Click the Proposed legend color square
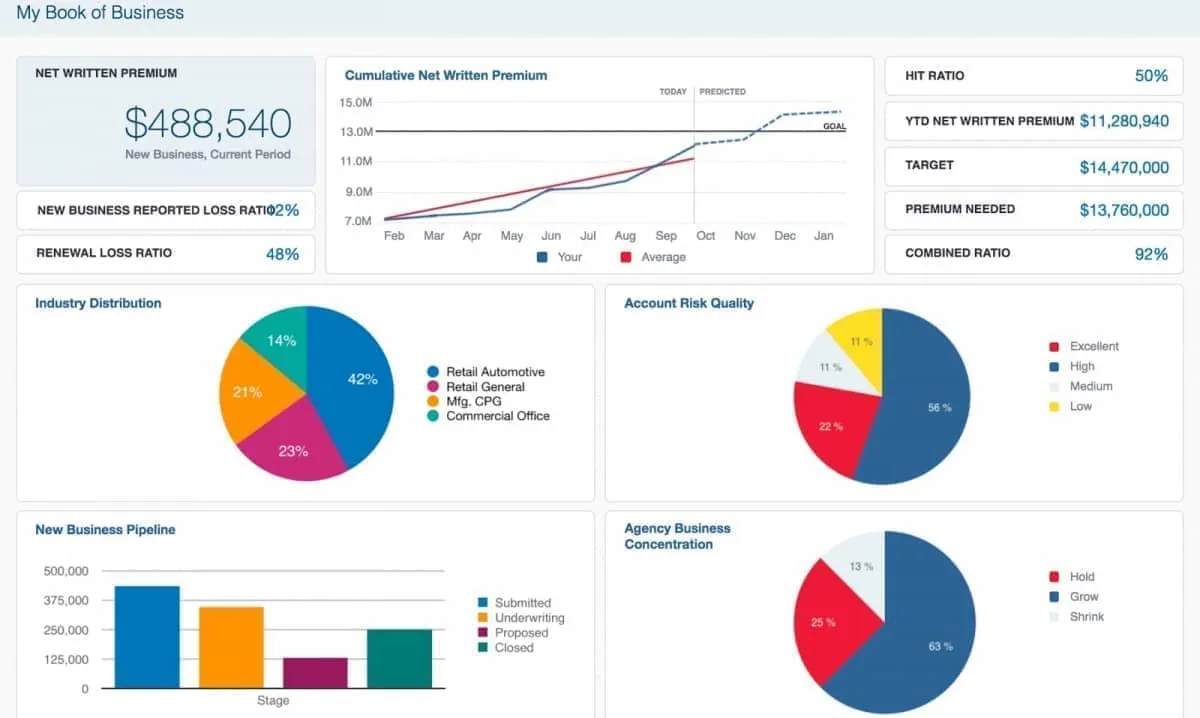This screenshot has height=718, width=1200. (483, 632)
